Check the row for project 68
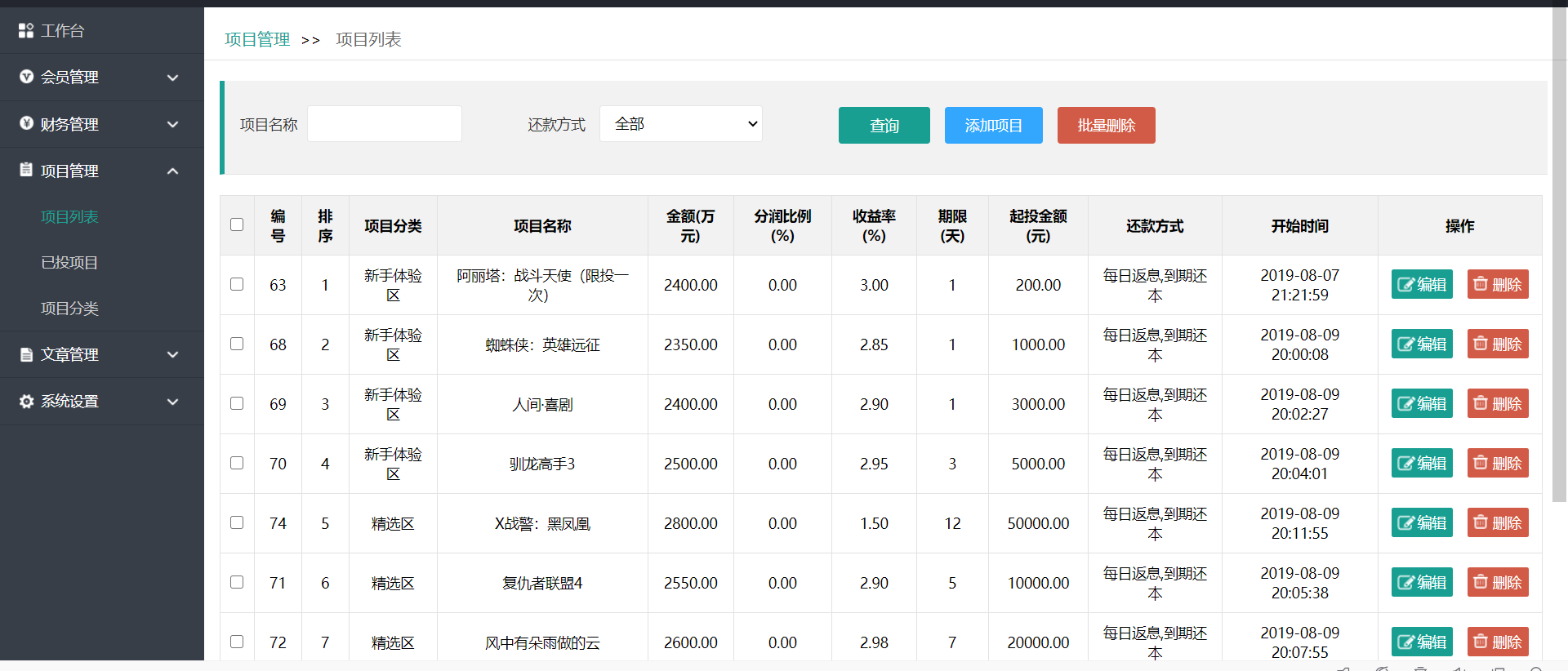1568x671 pixels. tap(237, 344)
